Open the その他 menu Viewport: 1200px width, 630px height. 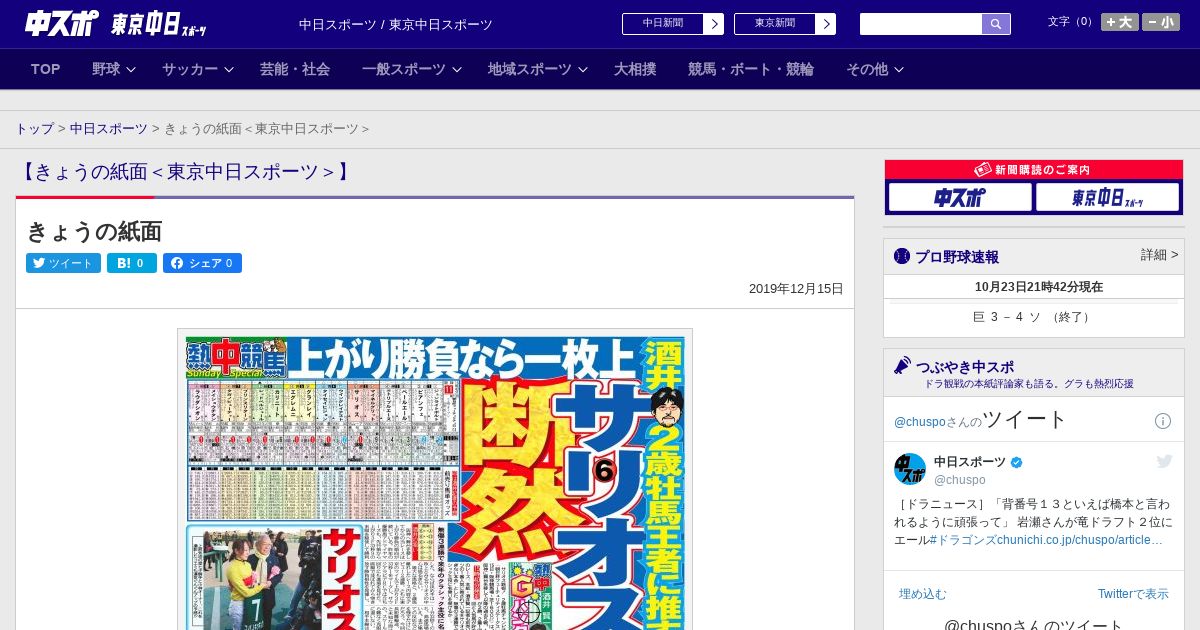pos(867,69)
